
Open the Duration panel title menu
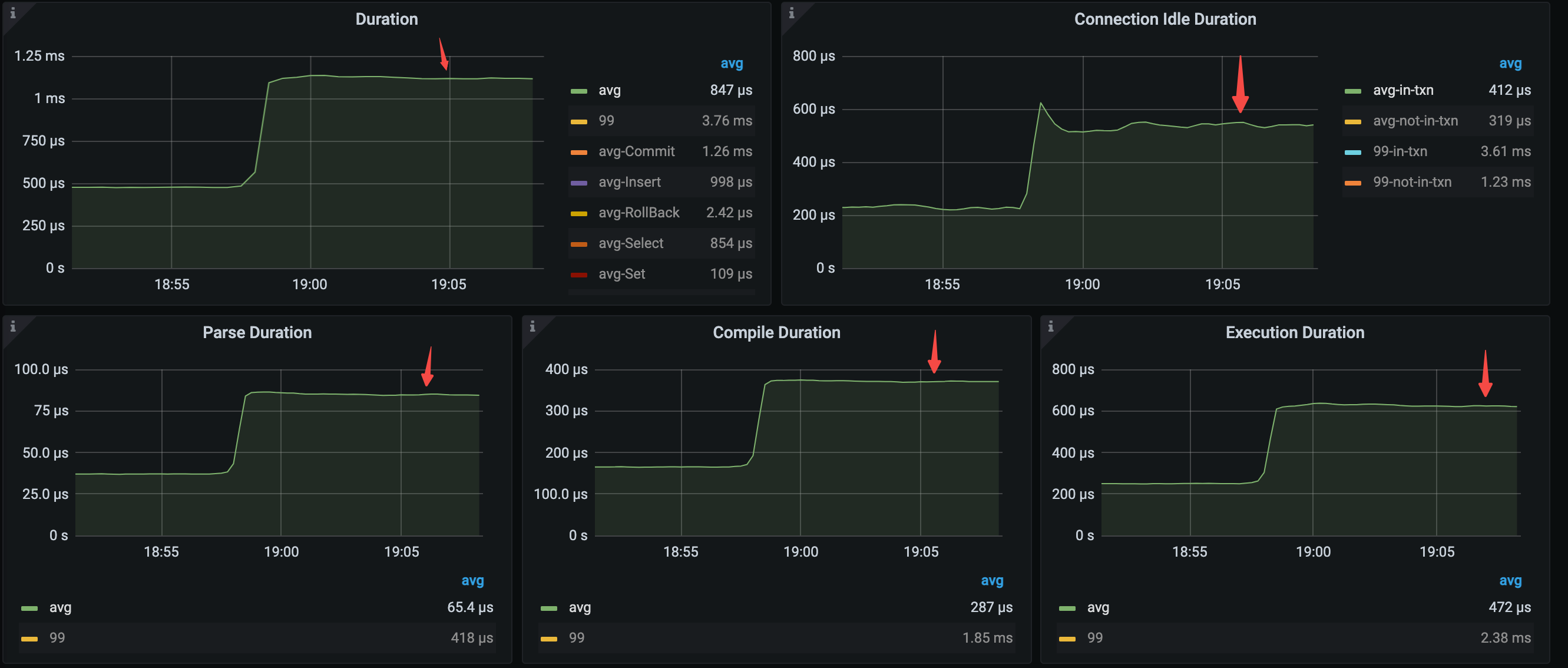pyautogui.click(x=386, y=19)
